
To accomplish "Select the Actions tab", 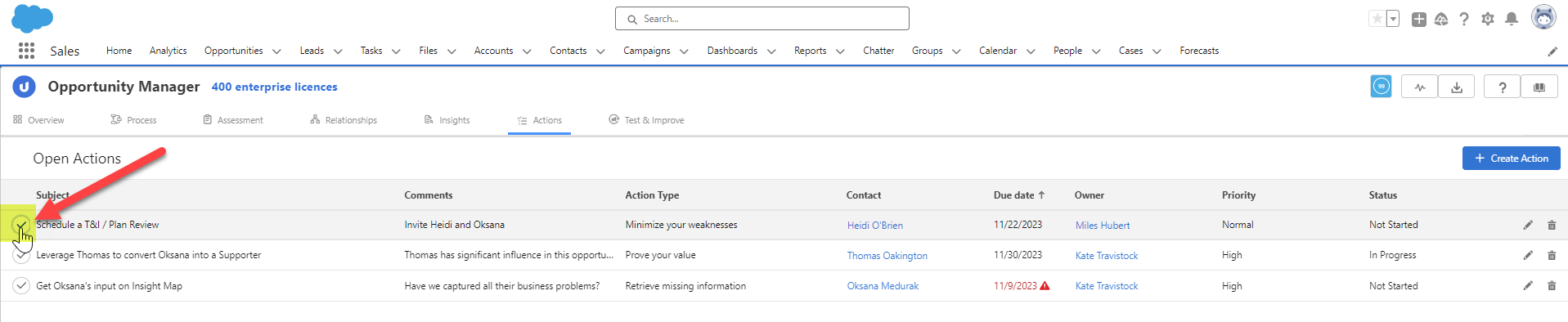I will click(x=539, y=120).
